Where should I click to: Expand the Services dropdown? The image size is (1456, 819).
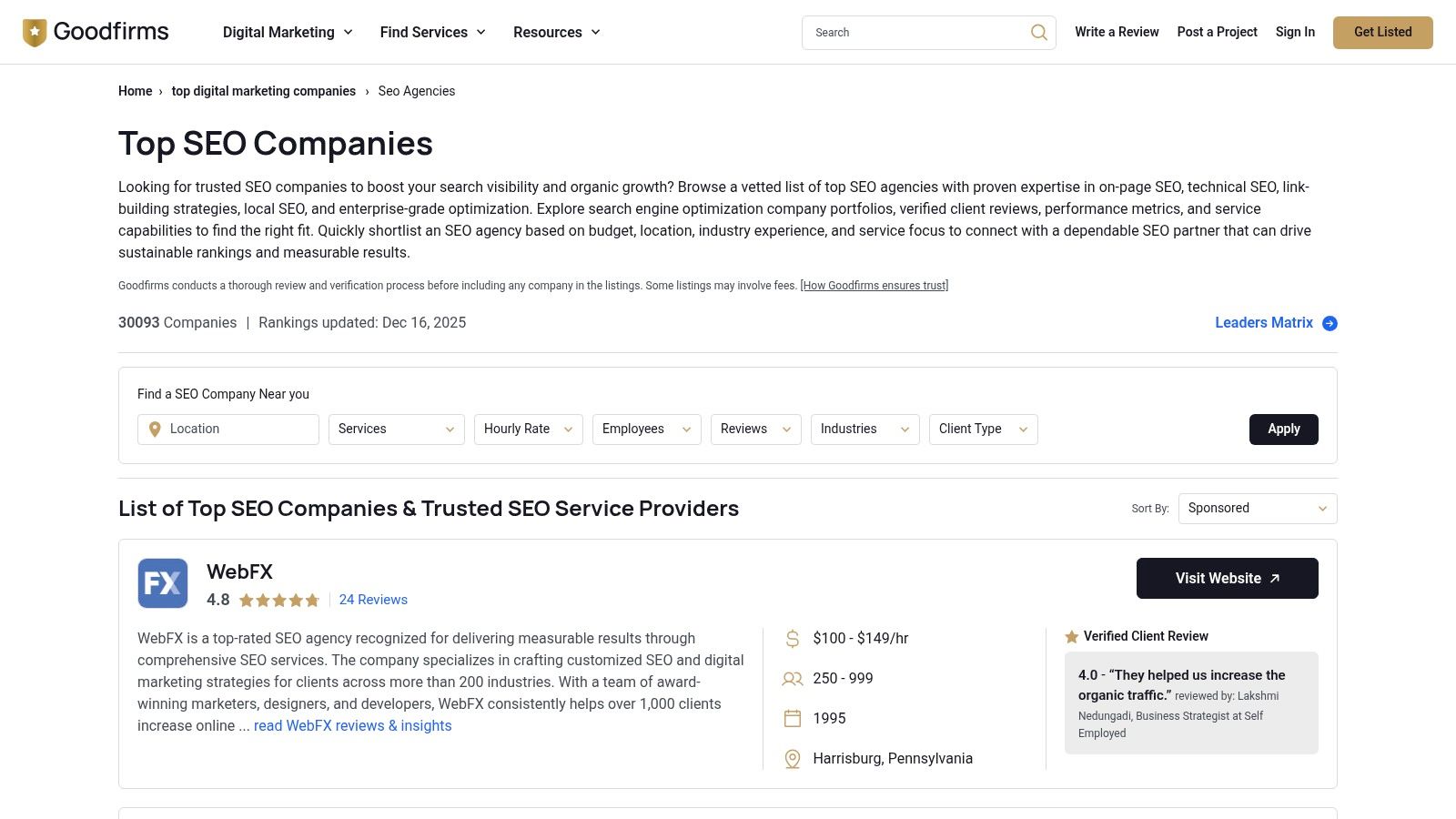(397, 430)
